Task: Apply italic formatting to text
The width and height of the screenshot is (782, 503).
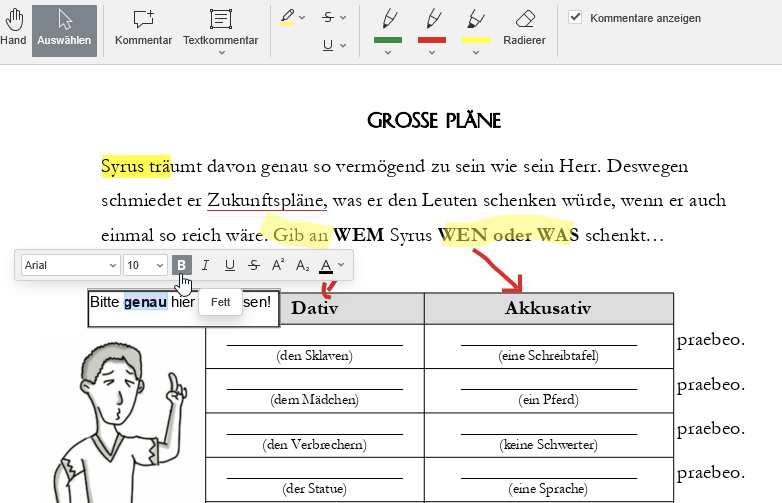Action: [206, 265]
